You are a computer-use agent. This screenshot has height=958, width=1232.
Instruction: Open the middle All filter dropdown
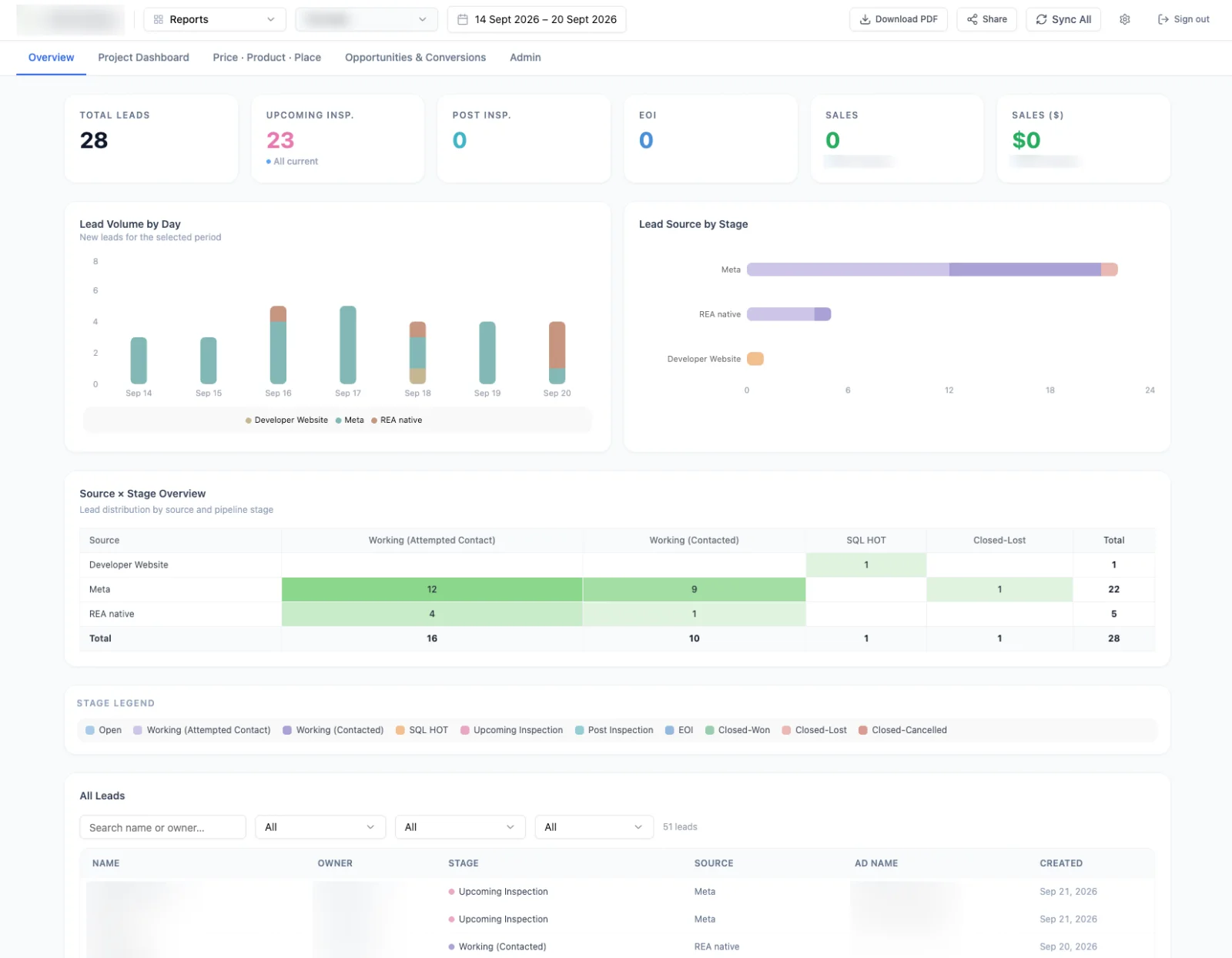click(x=460, y=827)
